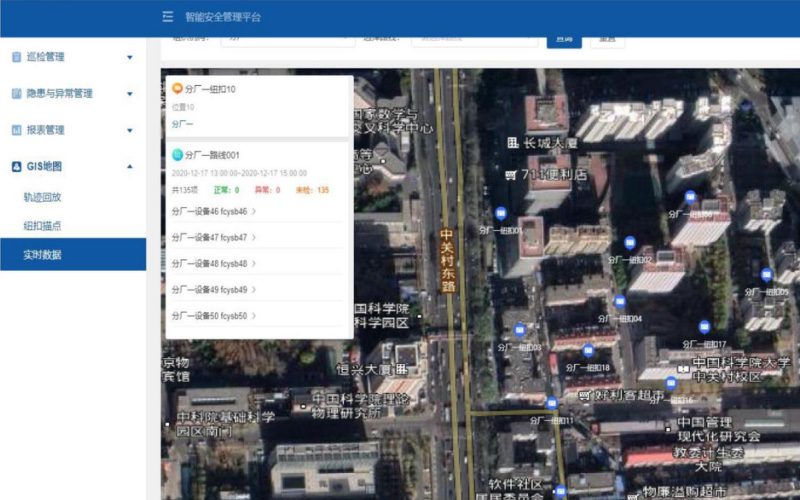Expand the 报表管理 sidebar section
Viewport: 800px width, 500px height.
72,130
